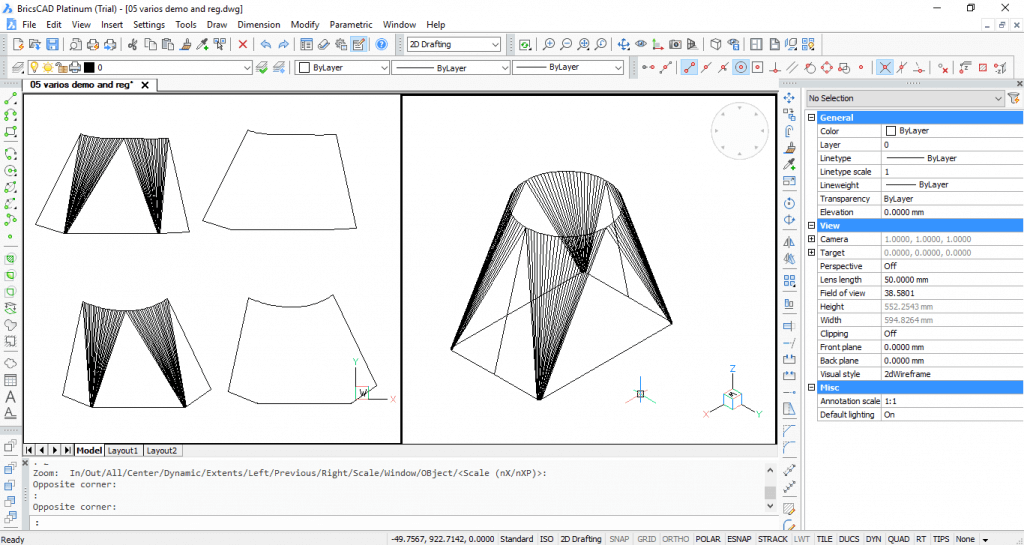The width and height of the screenshot is (1024, 545).
Task: Open the ByLayer lineweight dropdown in toolbar
Action: coord(568,67)
